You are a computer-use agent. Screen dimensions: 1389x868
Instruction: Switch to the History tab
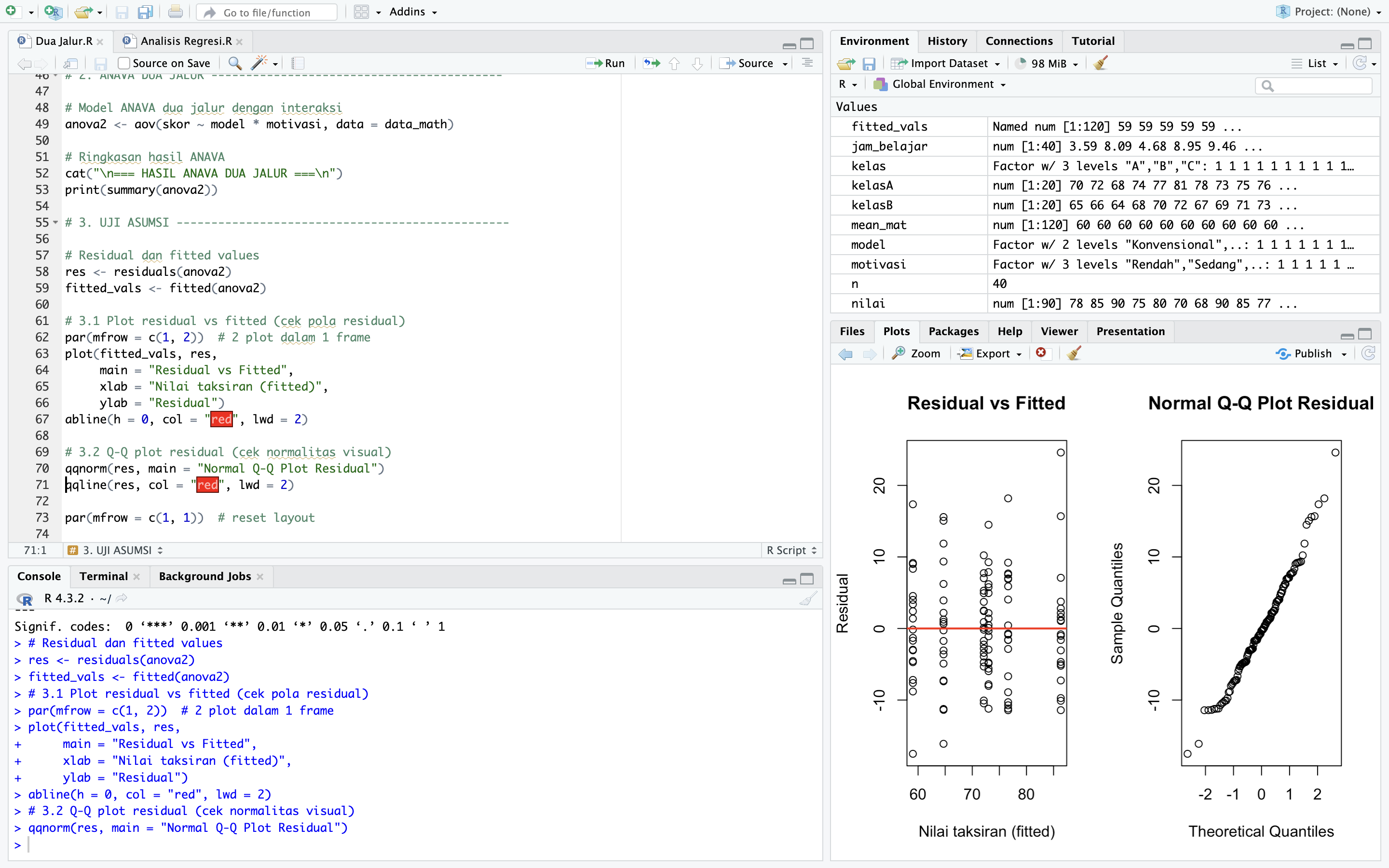(x=946, y=41)
